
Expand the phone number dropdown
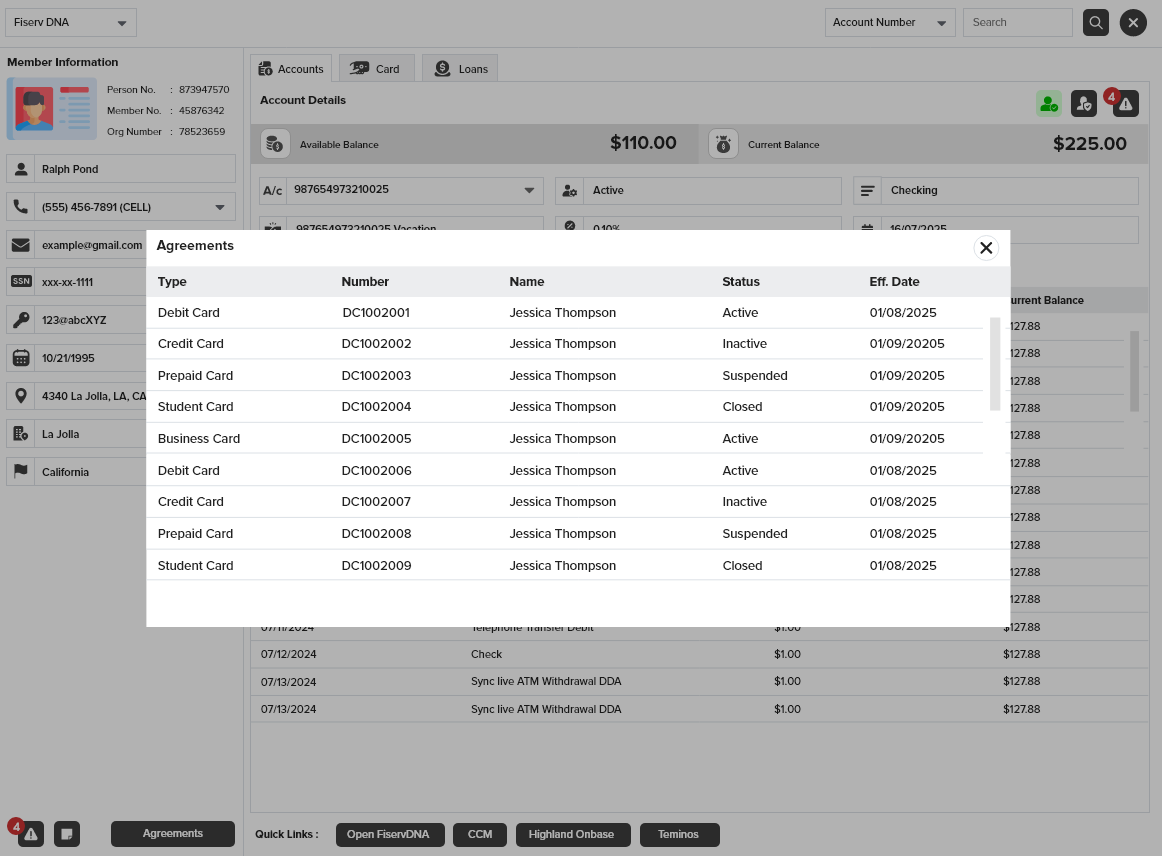(x=220, y=208)
